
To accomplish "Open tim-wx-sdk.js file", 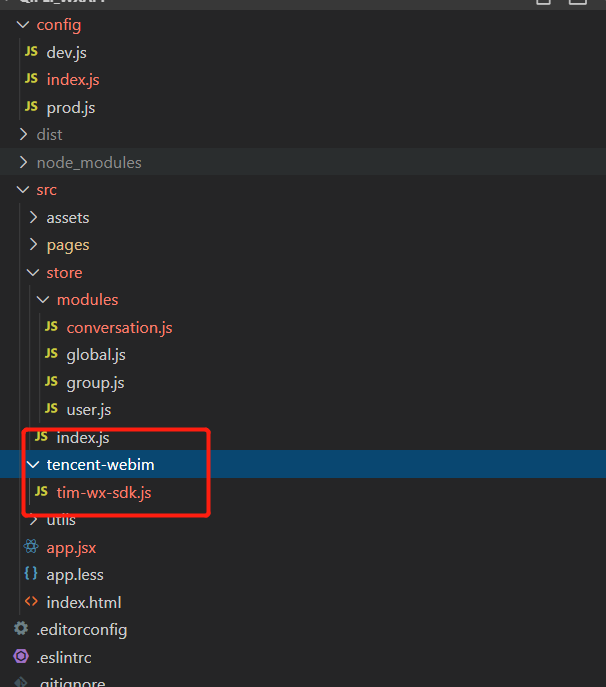I will (x=104, y=493).
